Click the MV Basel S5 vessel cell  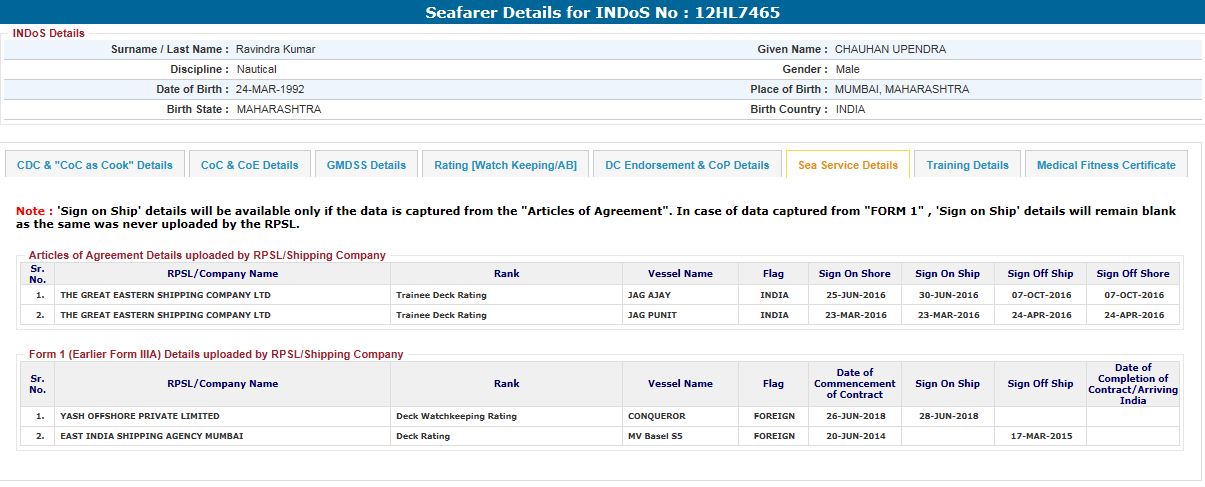click(655, 436)
